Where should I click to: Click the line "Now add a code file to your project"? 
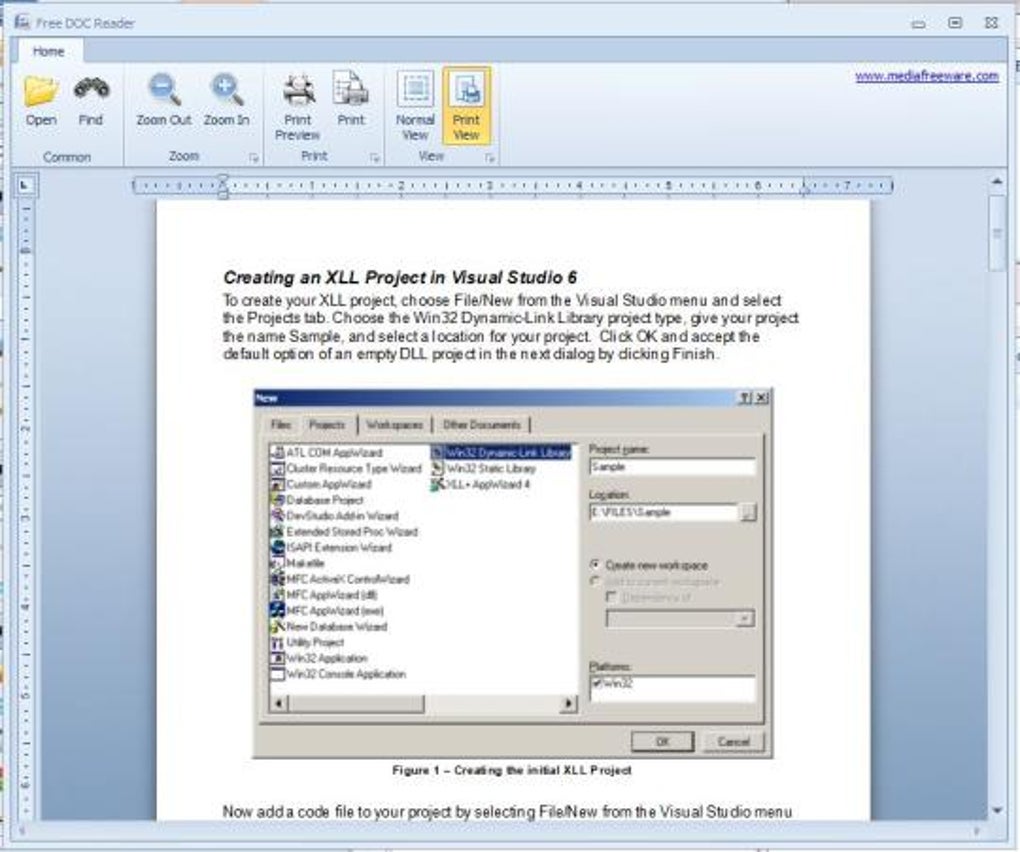click(507, 812)
